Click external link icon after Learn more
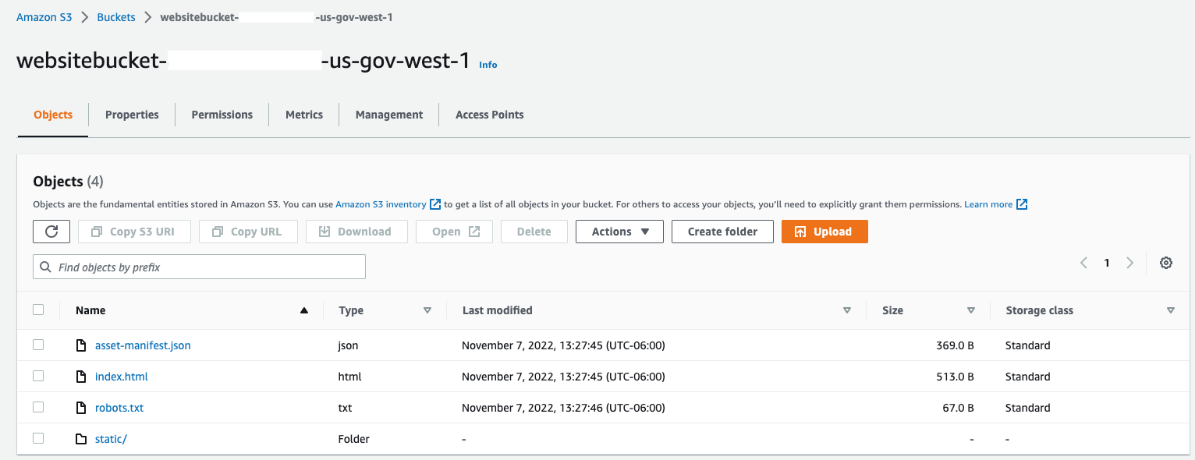This screenshot has height=460, width=1195. (x=1022, y=204)
